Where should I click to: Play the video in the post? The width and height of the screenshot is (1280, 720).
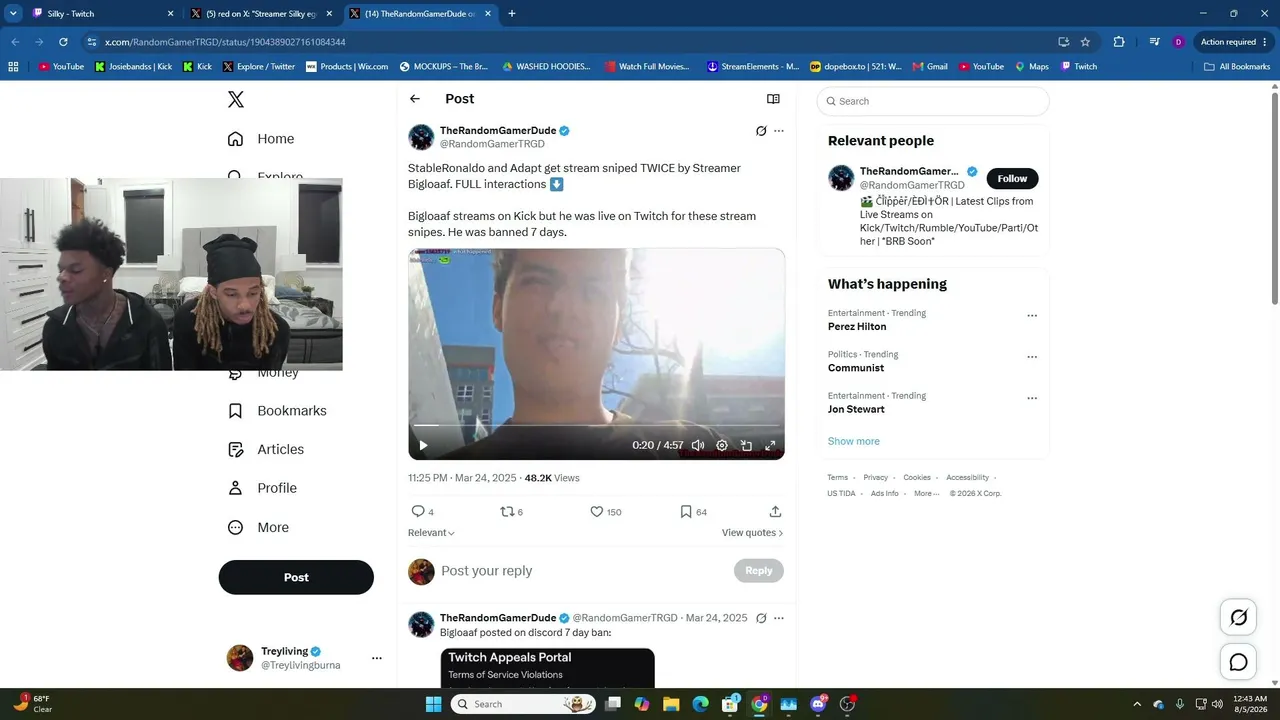(x=423, y=446)
